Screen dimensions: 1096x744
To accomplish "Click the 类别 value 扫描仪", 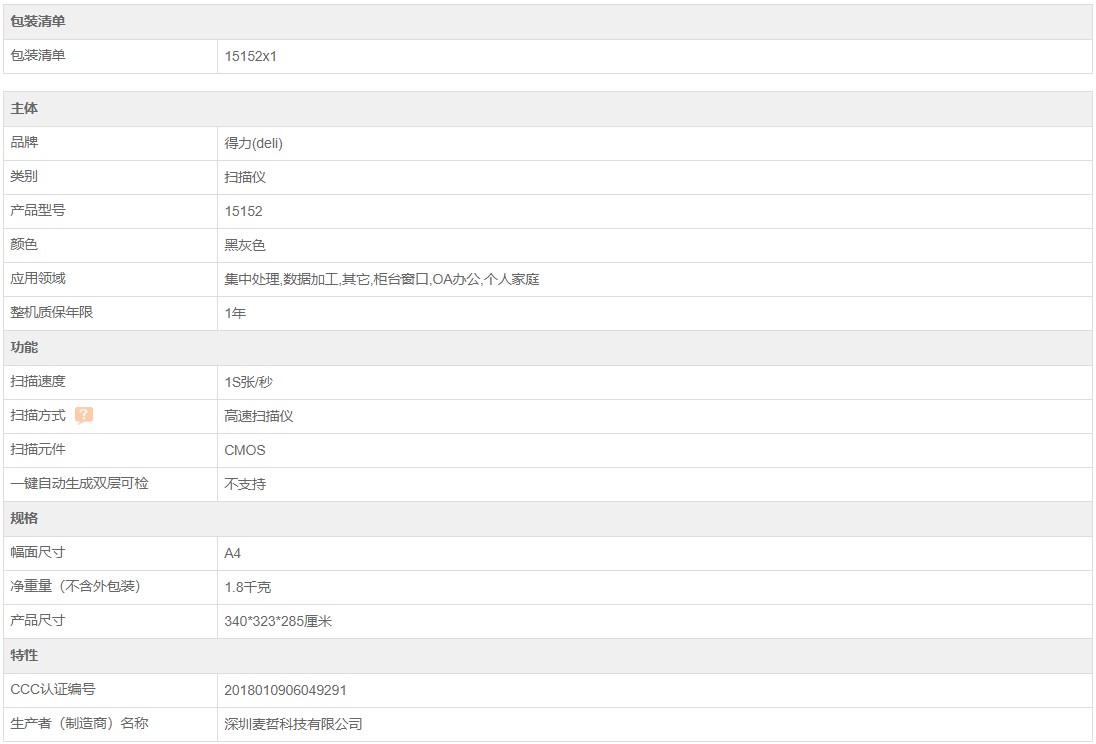I will pyautogui.click(x=245, y=177).
